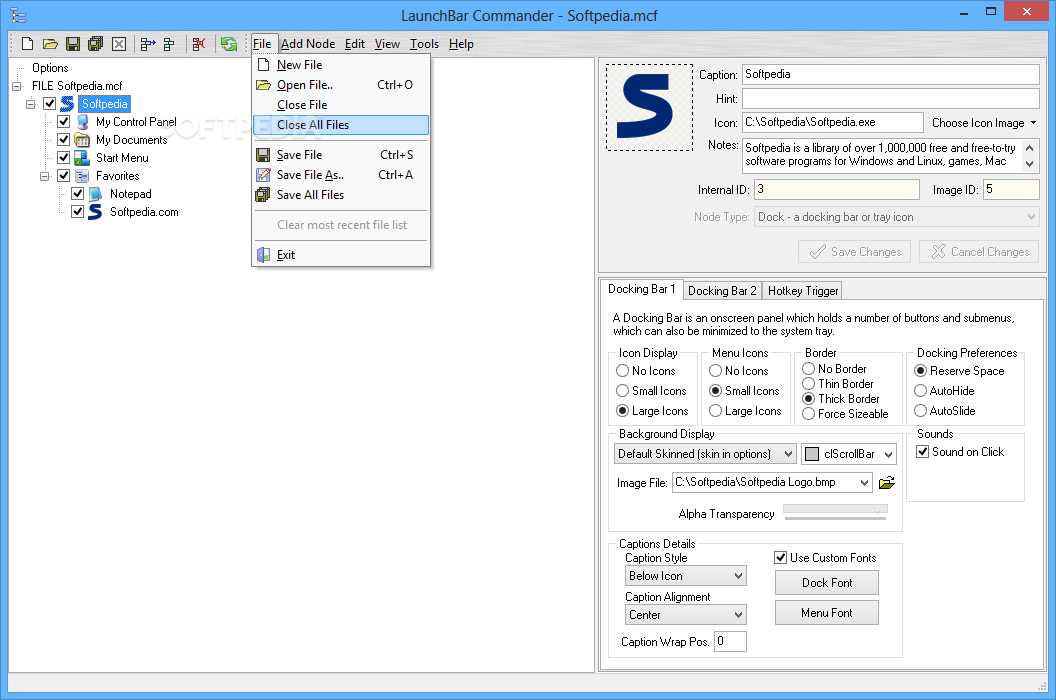Open the Help menu

[461, 44]
